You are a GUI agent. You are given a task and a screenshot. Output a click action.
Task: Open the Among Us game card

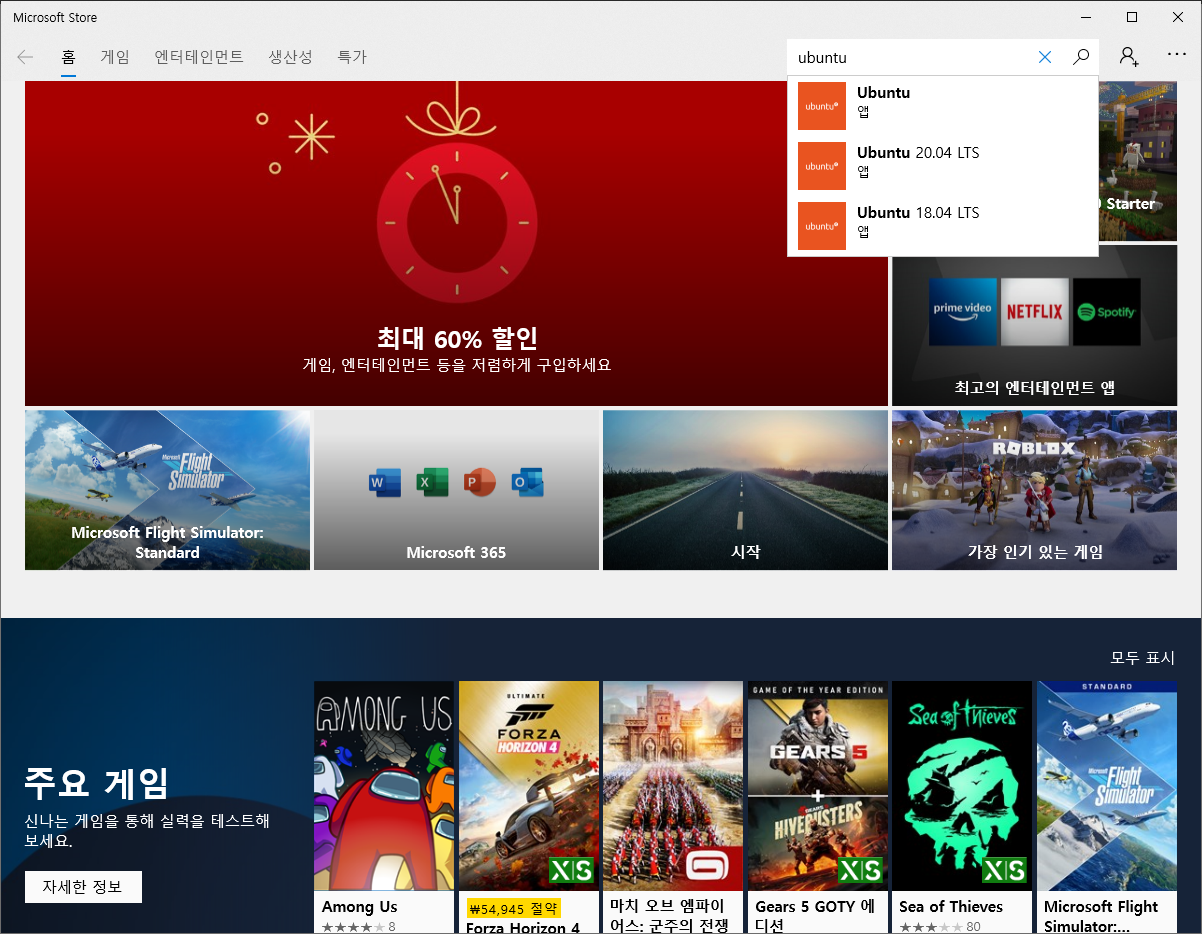(385, 807)
